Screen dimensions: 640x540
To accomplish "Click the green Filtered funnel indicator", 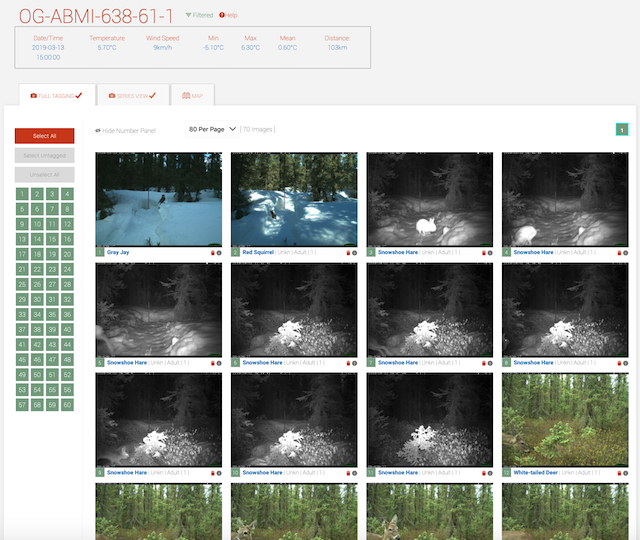I will pyautogui.click(x=199, y=15).
